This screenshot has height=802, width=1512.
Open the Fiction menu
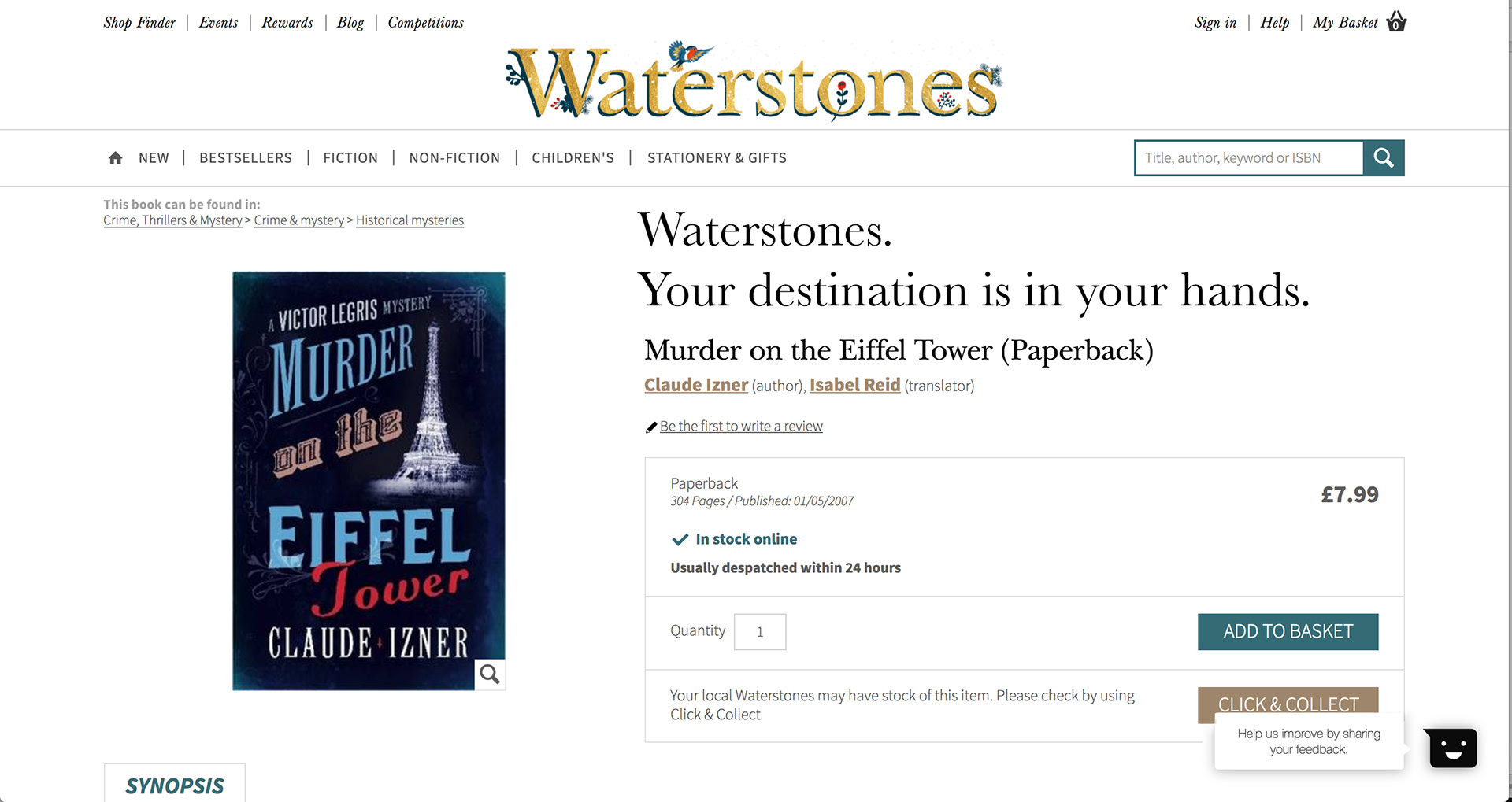350,158
